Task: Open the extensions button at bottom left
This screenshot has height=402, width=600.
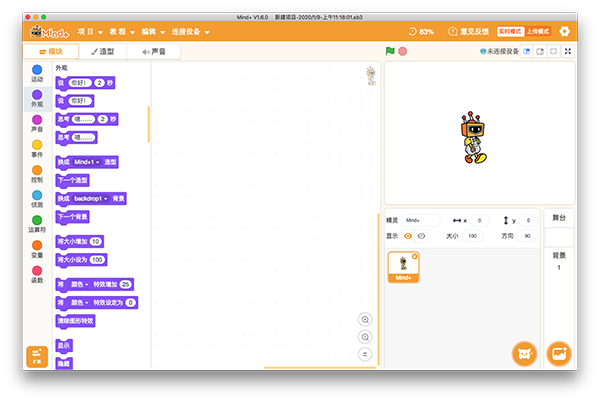Action: (x=37, y=356)
